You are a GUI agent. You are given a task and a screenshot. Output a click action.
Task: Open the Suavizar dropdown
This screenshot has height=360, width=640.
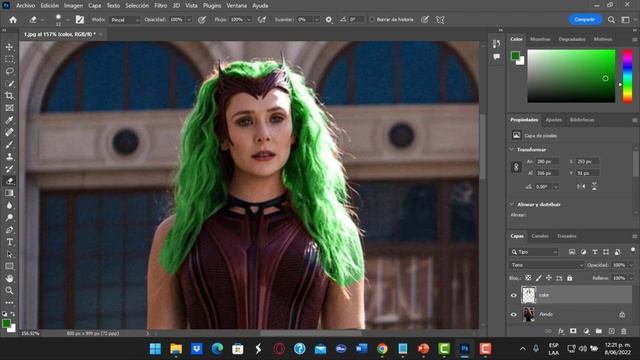coord(317,20)
